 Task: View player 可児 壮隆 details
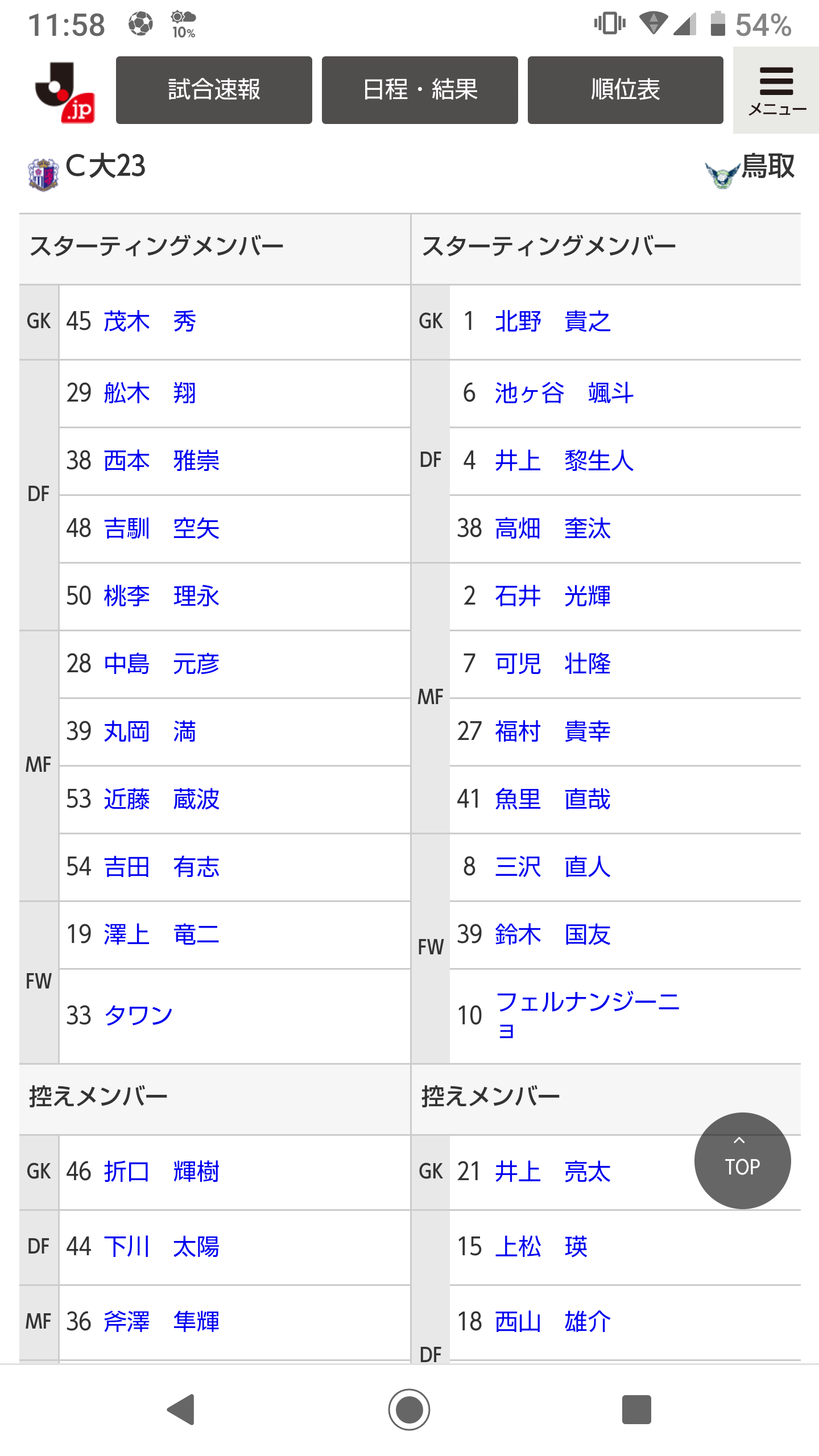[x=552, y=664]
